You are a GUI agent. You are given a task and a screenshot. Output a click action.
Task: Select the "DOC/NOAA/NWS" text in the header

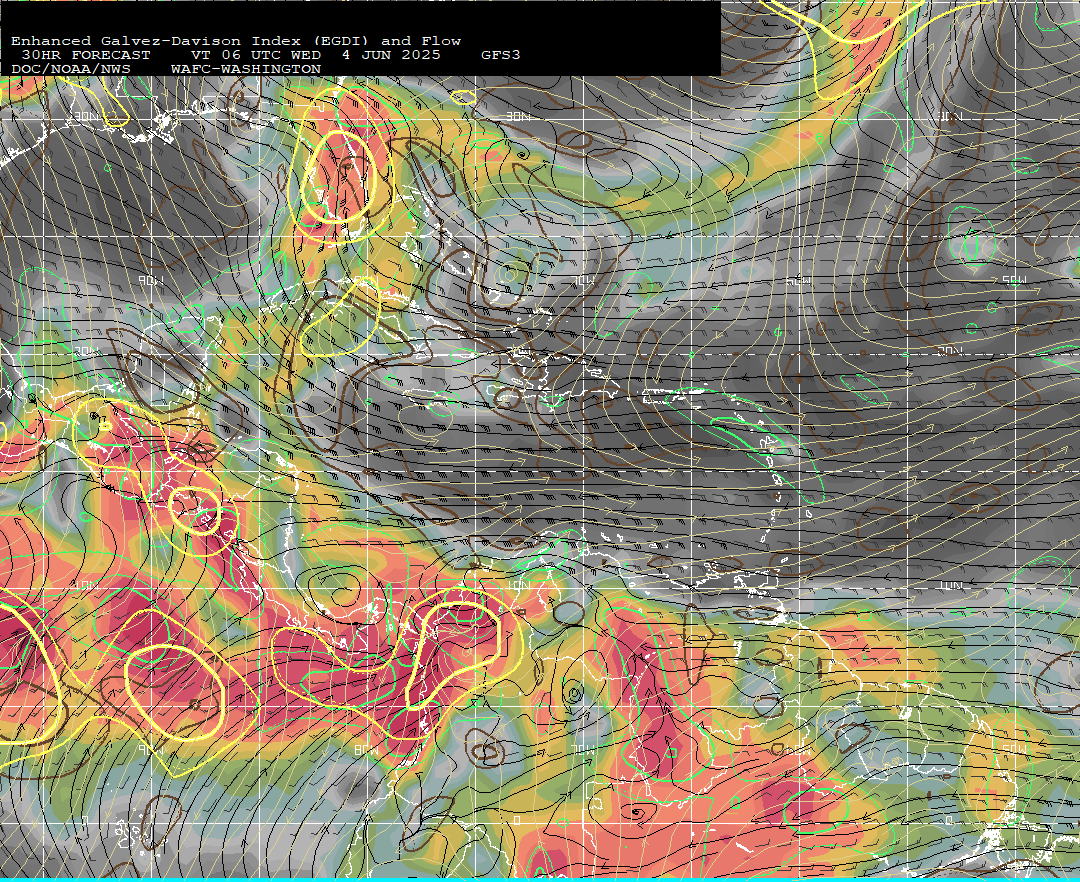click(x=70, y=69)
